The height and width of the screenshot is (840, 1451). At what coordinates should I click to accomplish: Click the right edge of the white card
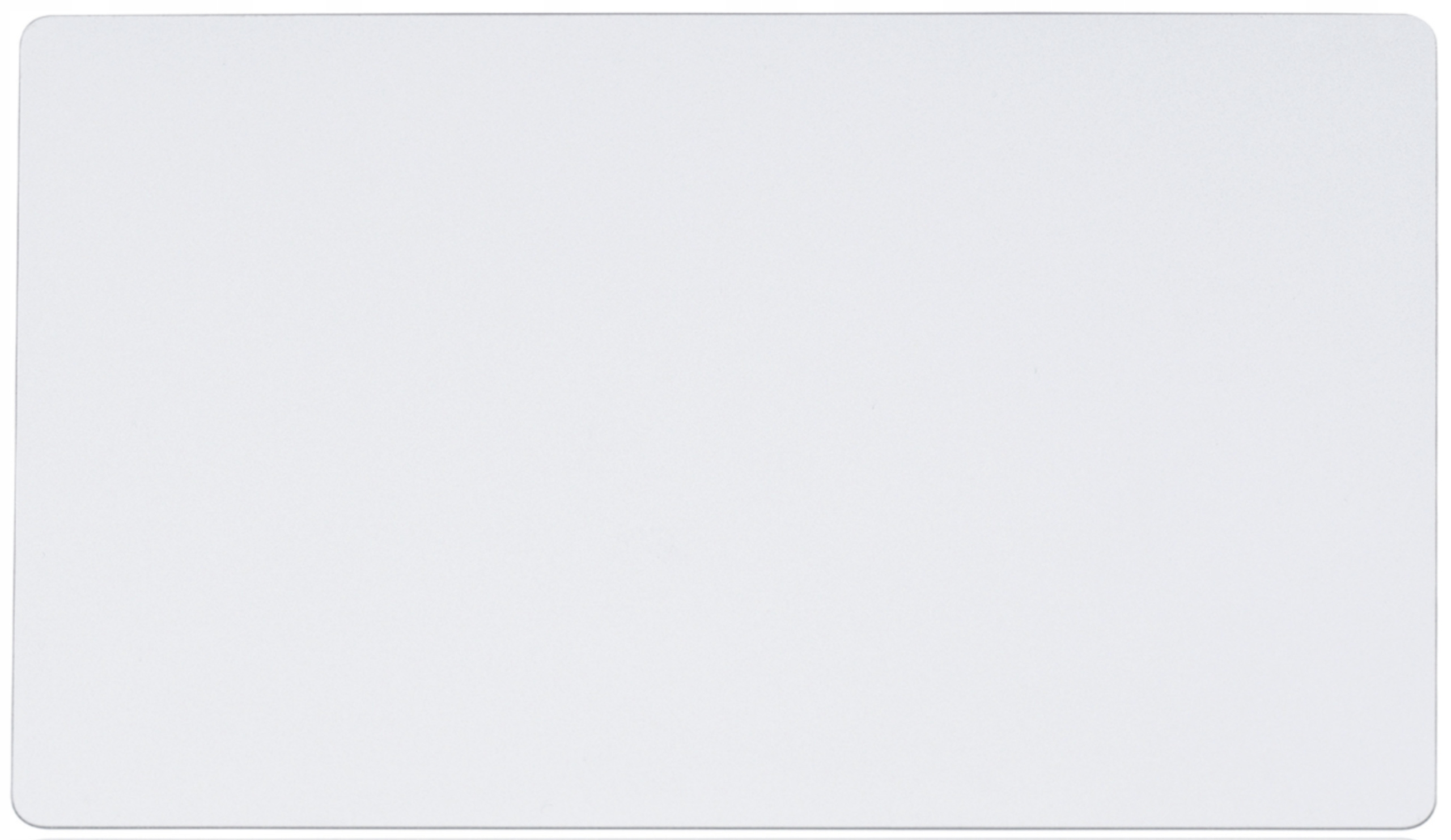tap(1436, 422)
